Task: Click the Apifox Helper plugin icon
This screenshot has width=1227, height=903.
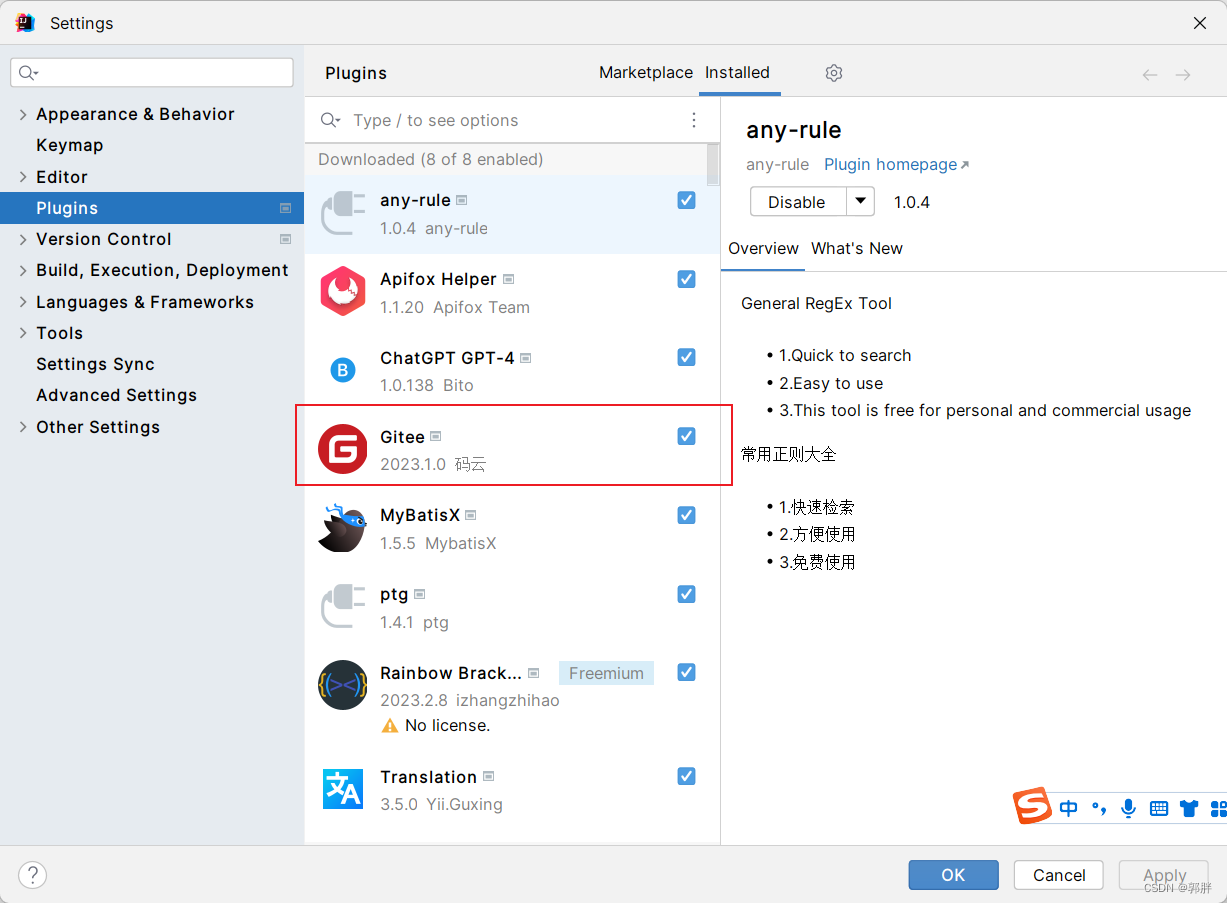Action: (x=342, y=292)
